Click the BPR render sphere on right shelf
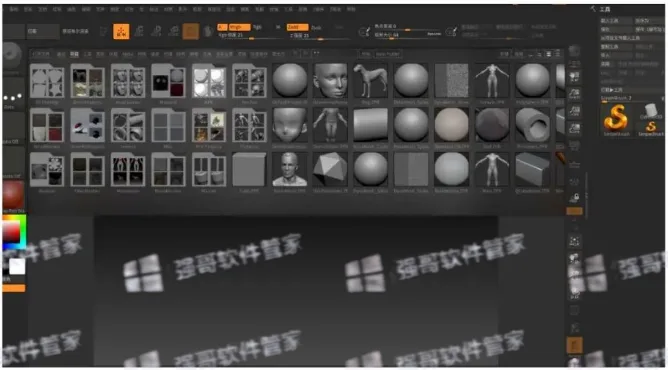668x370 pixels. coord(574,51)
